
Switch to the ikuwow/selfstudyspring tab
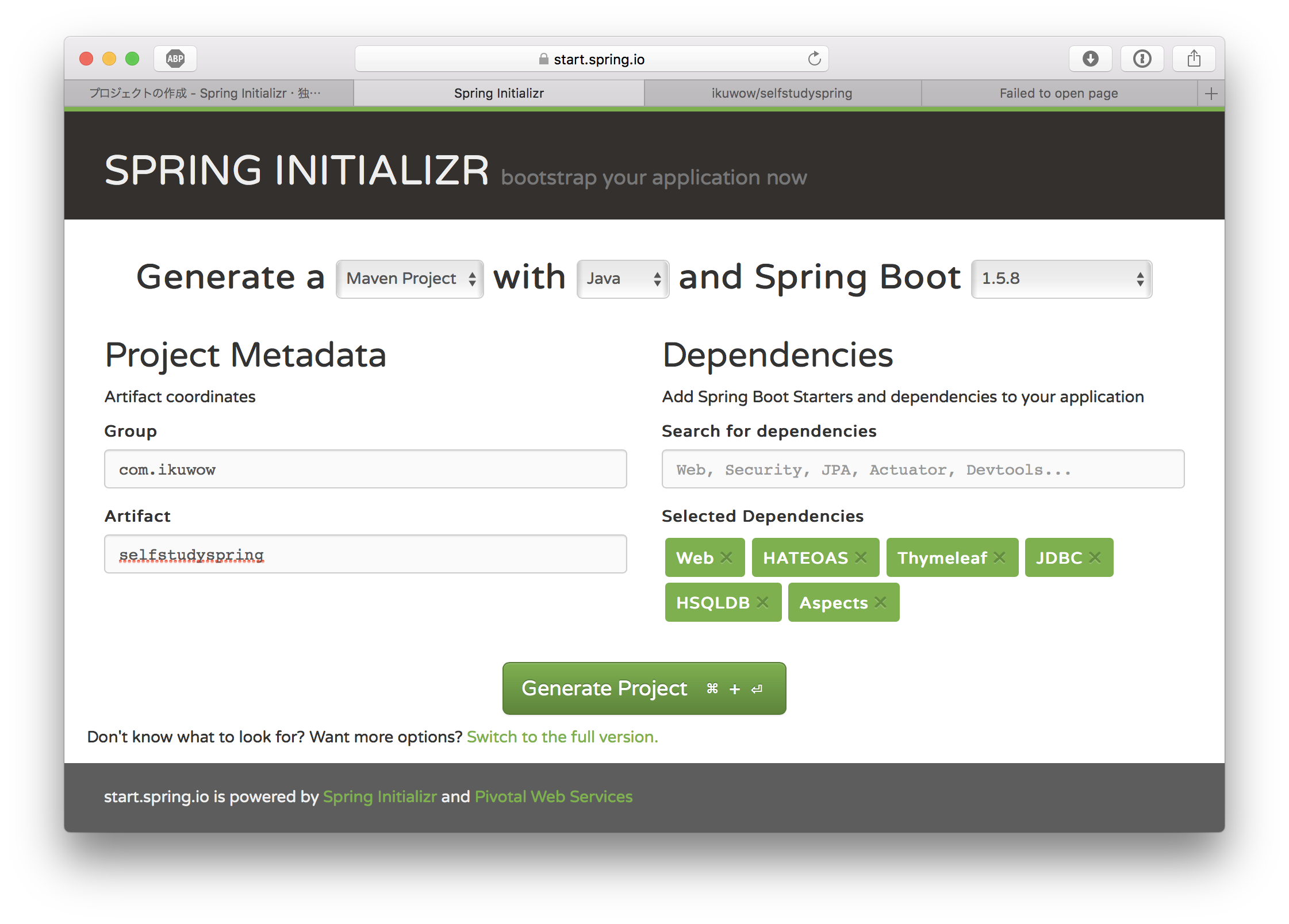pyautogui.click(x=782, y=94)
